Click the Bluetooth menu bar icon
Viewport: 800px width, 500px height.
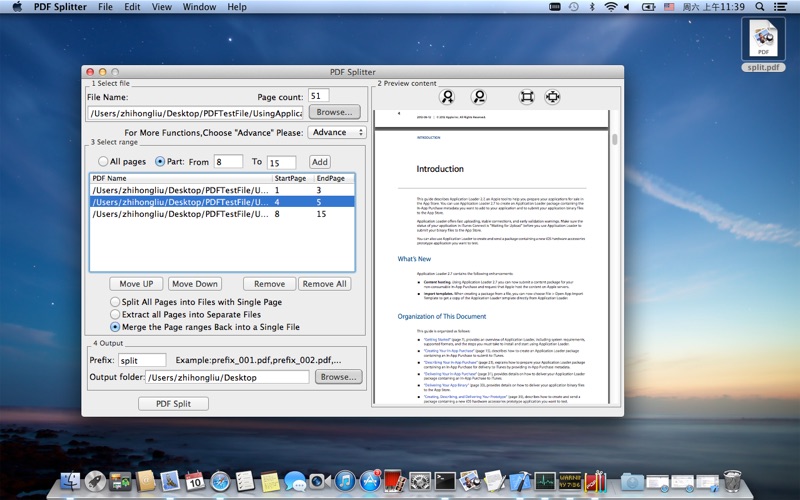pos(592,7)
